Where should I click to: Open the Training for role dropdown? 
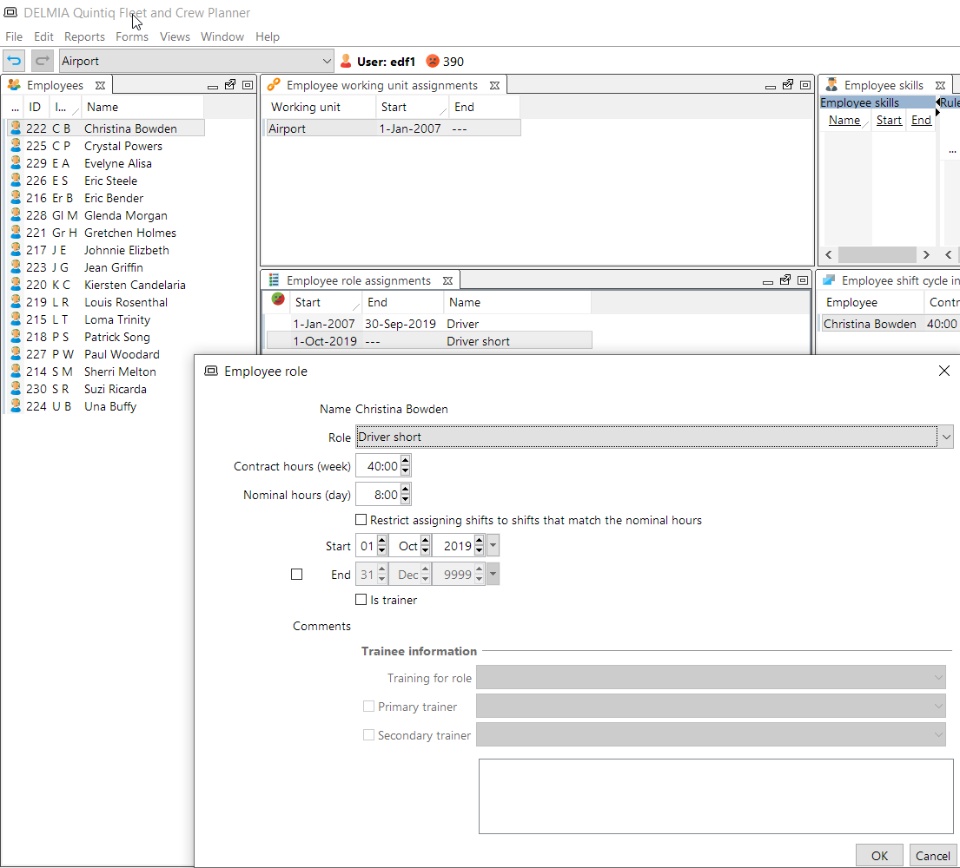938,678
